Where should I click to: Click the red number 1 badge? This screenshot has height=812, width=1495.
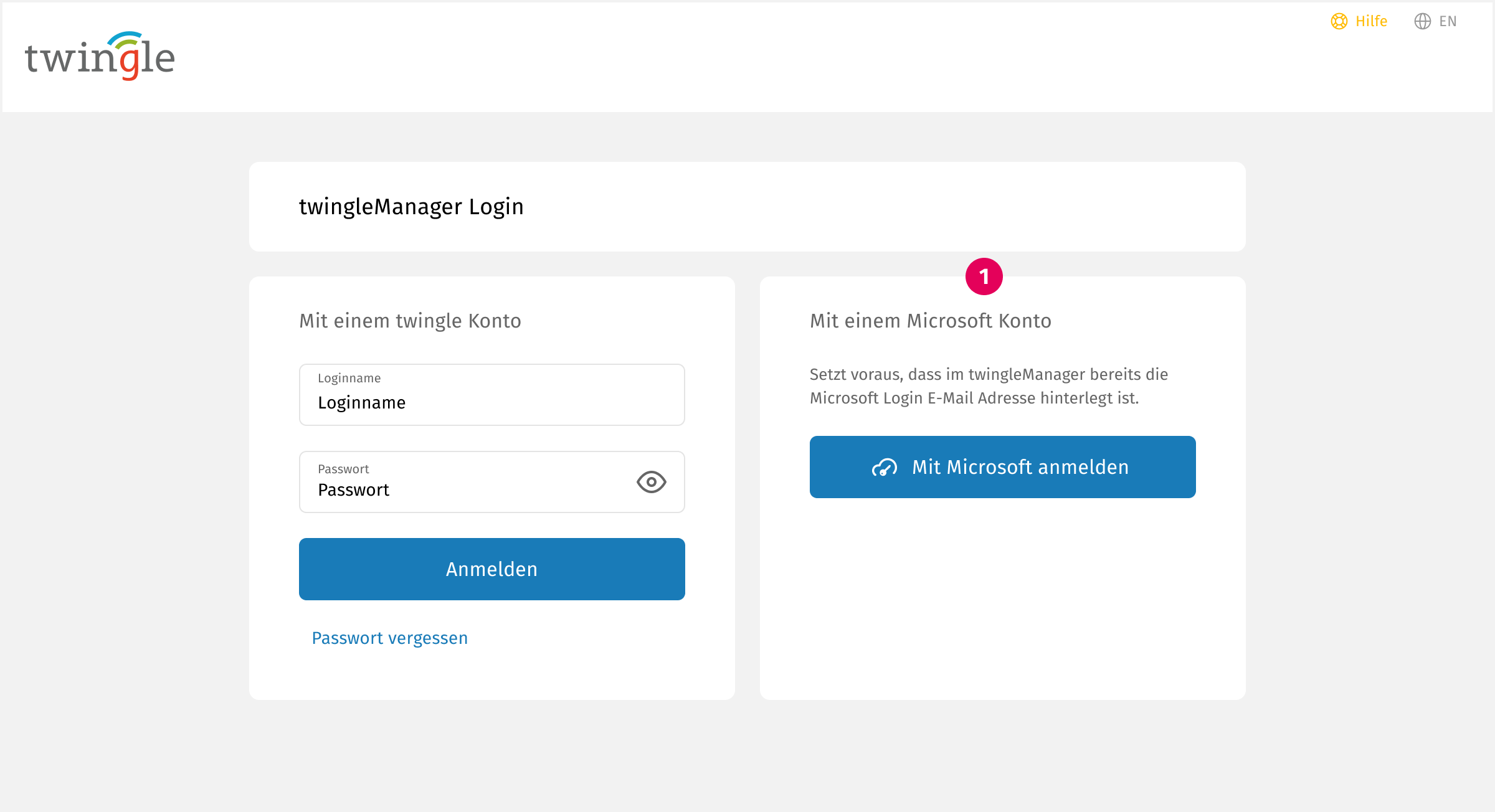tap(984, 276)
